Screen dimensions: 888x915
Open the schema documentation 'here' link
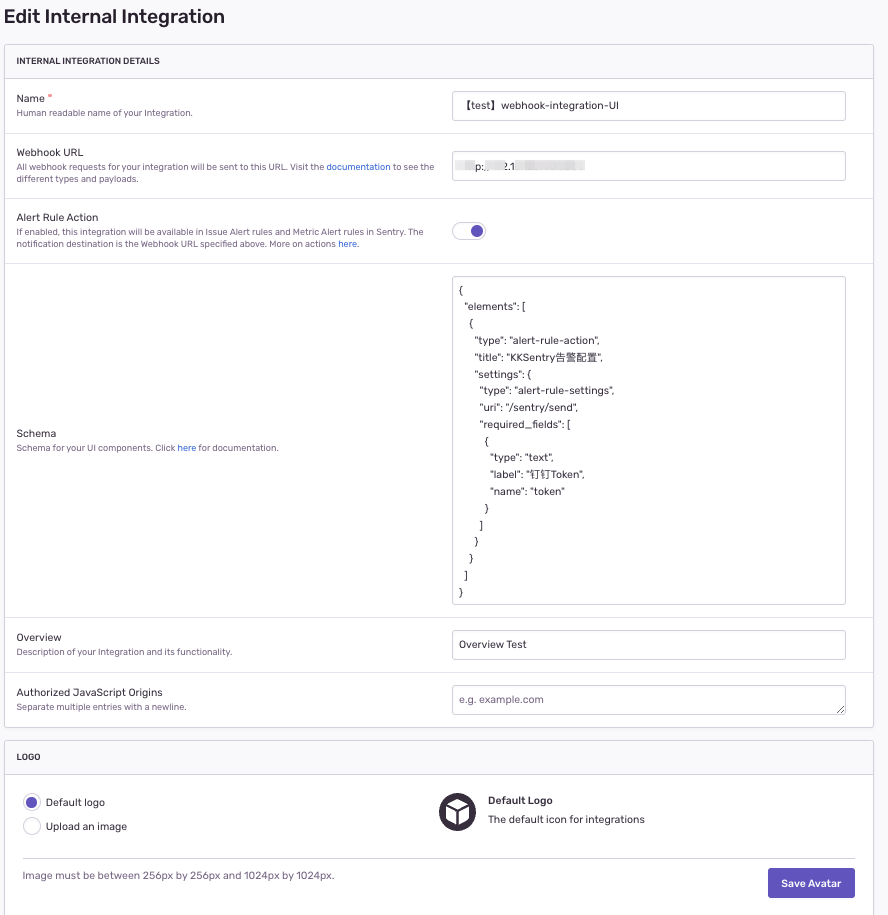[187, 448]
